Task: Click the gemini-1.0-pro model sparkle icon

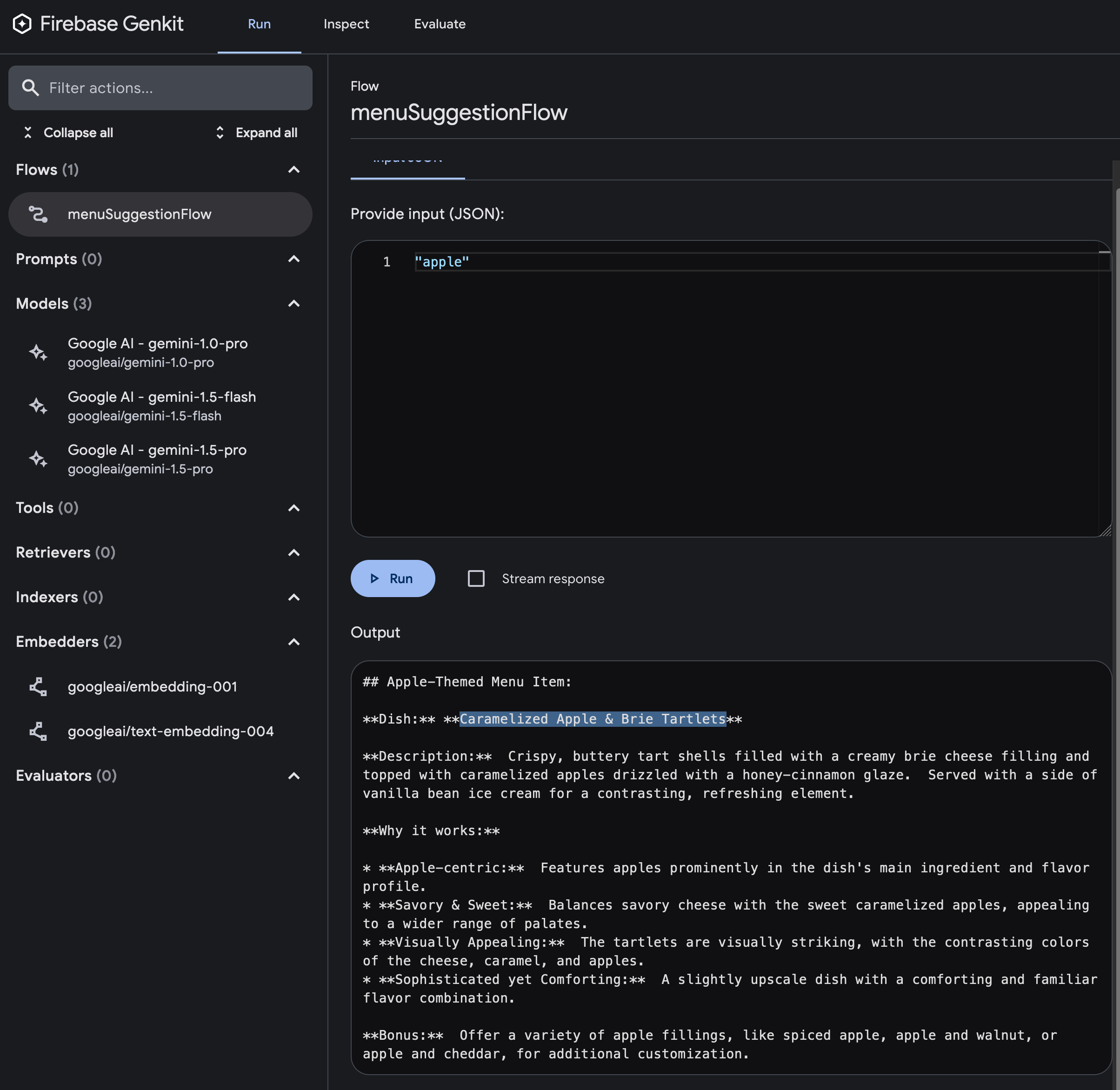Action: pos(38,352)
